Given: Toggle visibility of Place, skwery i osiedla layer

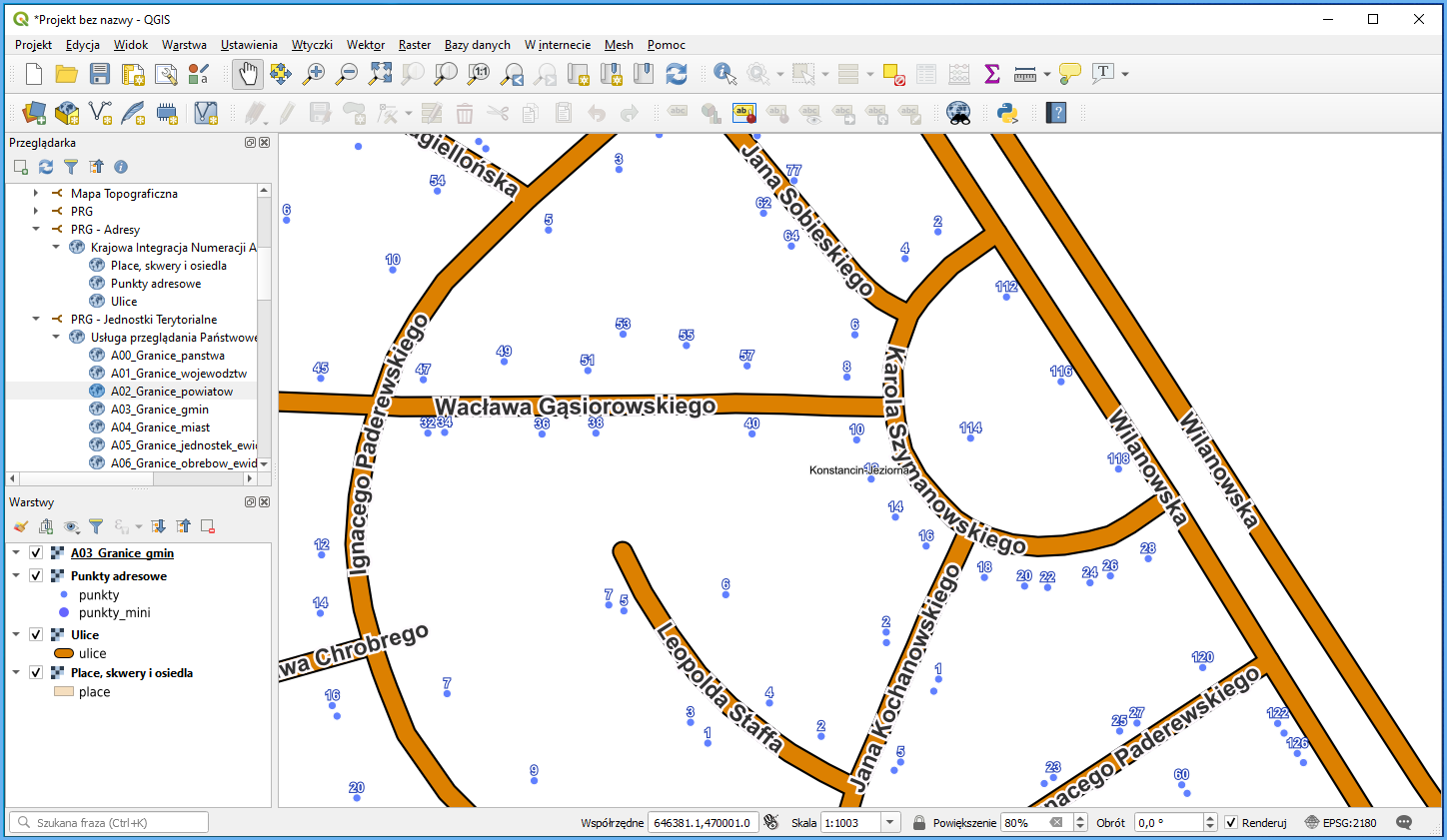Looking at the screenshot, I should pos(36,673).
